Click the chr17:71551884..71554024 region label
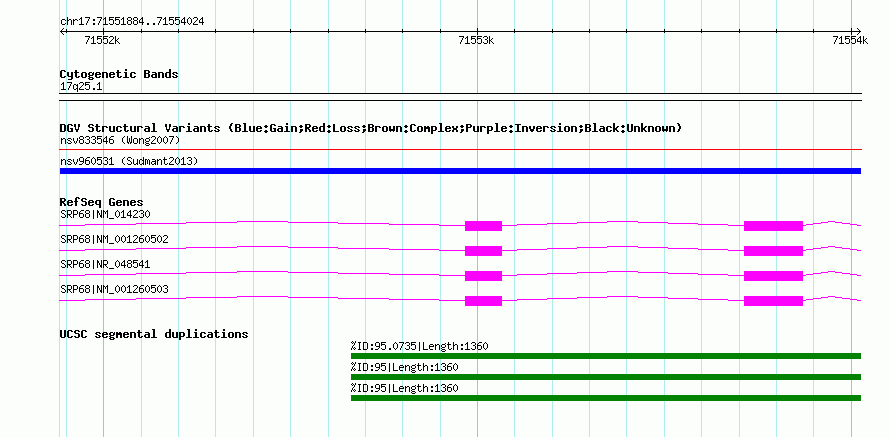 [x=132, y=22]
